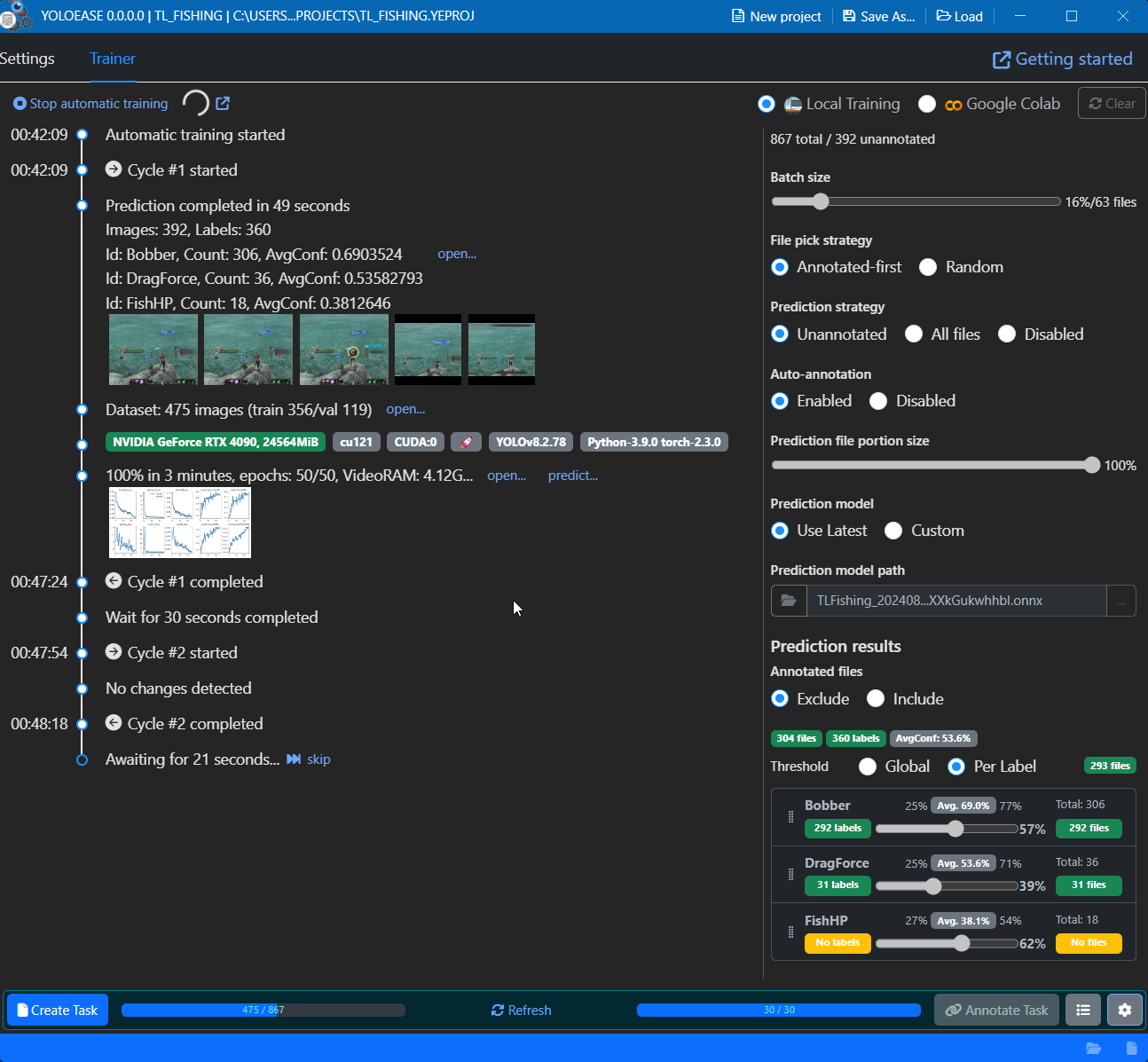Click the 293 files badge near Threshold

pos(1110,766)
